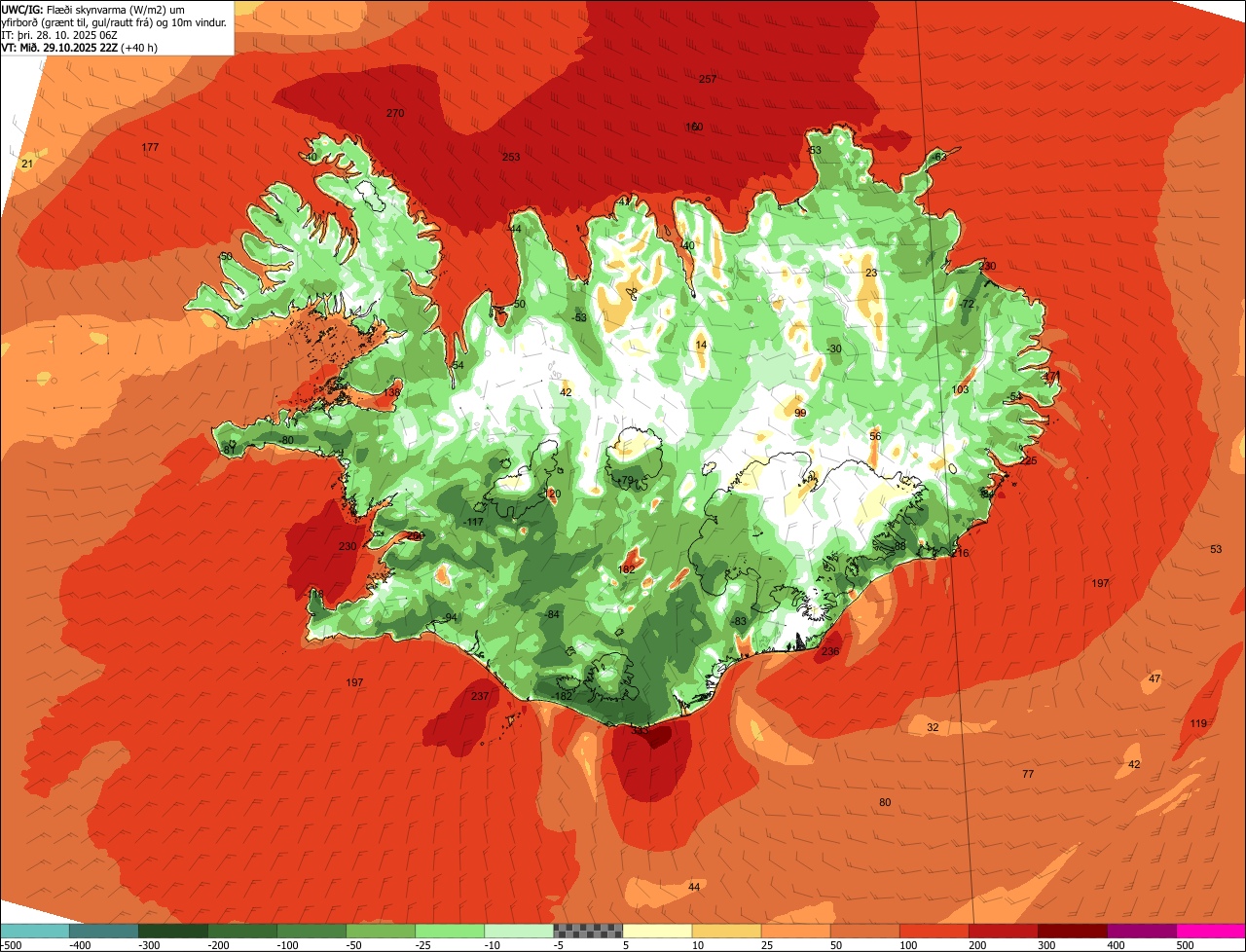
Task: Click the map value 253
Action: click(x=511, y=157)
